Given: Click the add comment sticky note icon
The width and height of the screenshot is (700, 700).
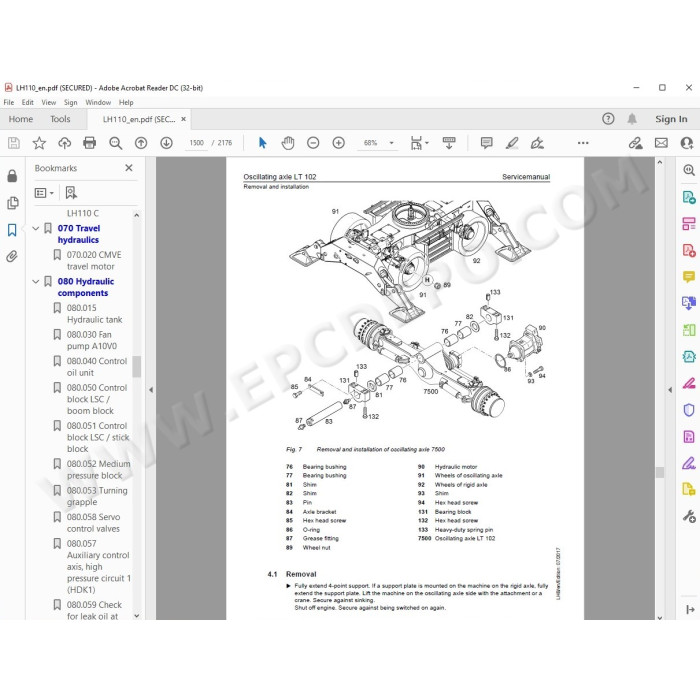Looking at the screenshot, I should point(487,143).
